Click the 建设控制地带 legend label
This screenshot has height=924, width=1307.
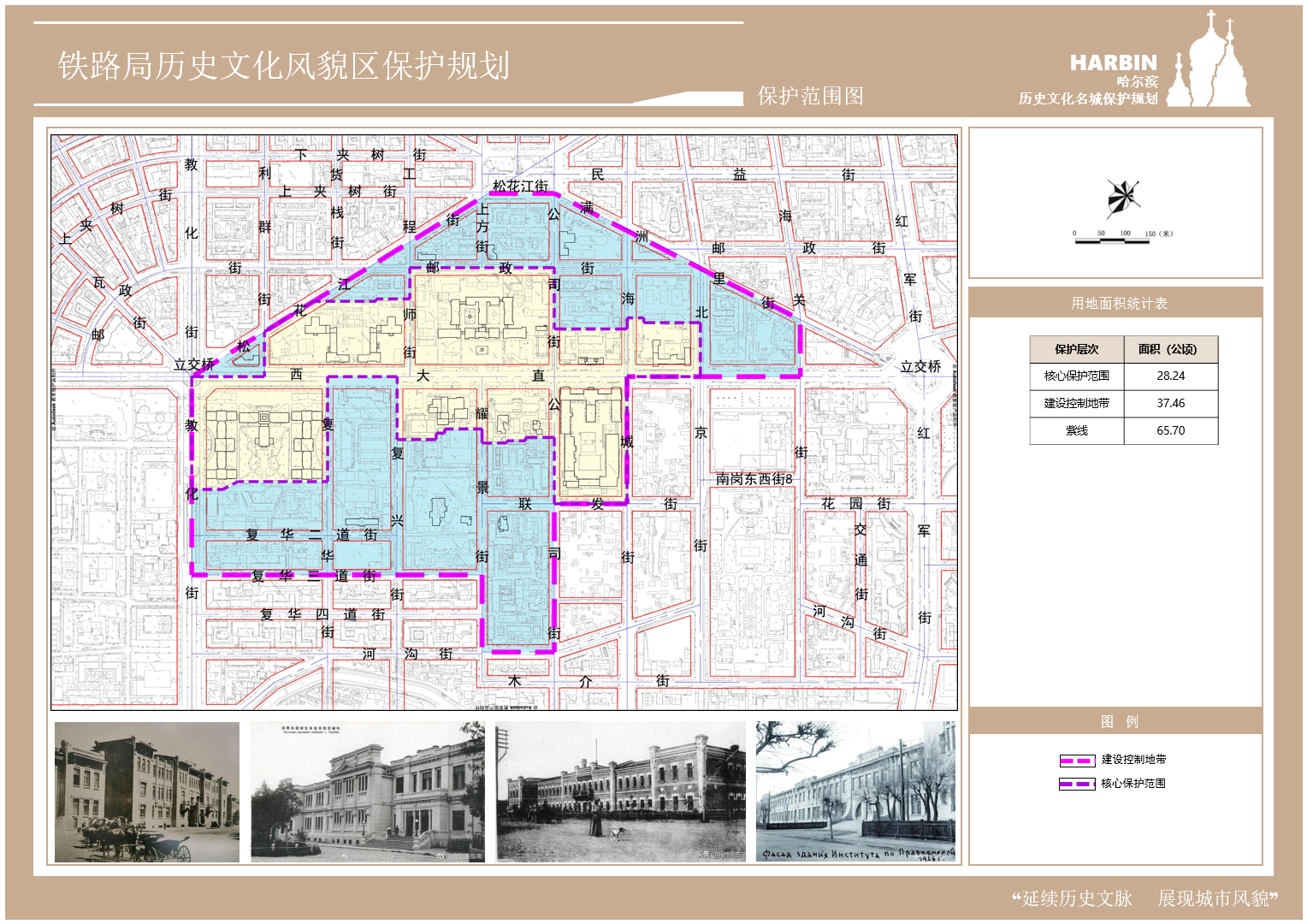(x=1133, y=760)
